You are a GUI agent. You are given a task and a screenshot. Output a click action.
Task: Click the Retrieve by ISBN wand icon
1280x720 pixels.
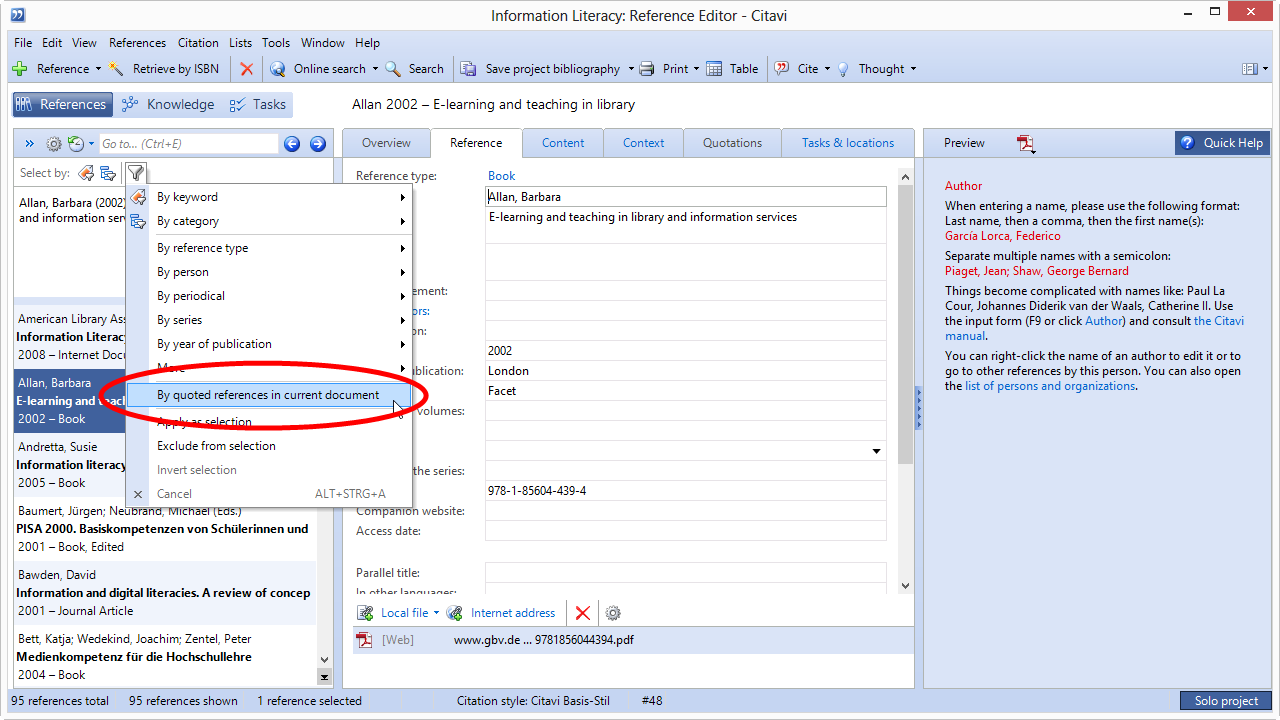pos(117,69)
